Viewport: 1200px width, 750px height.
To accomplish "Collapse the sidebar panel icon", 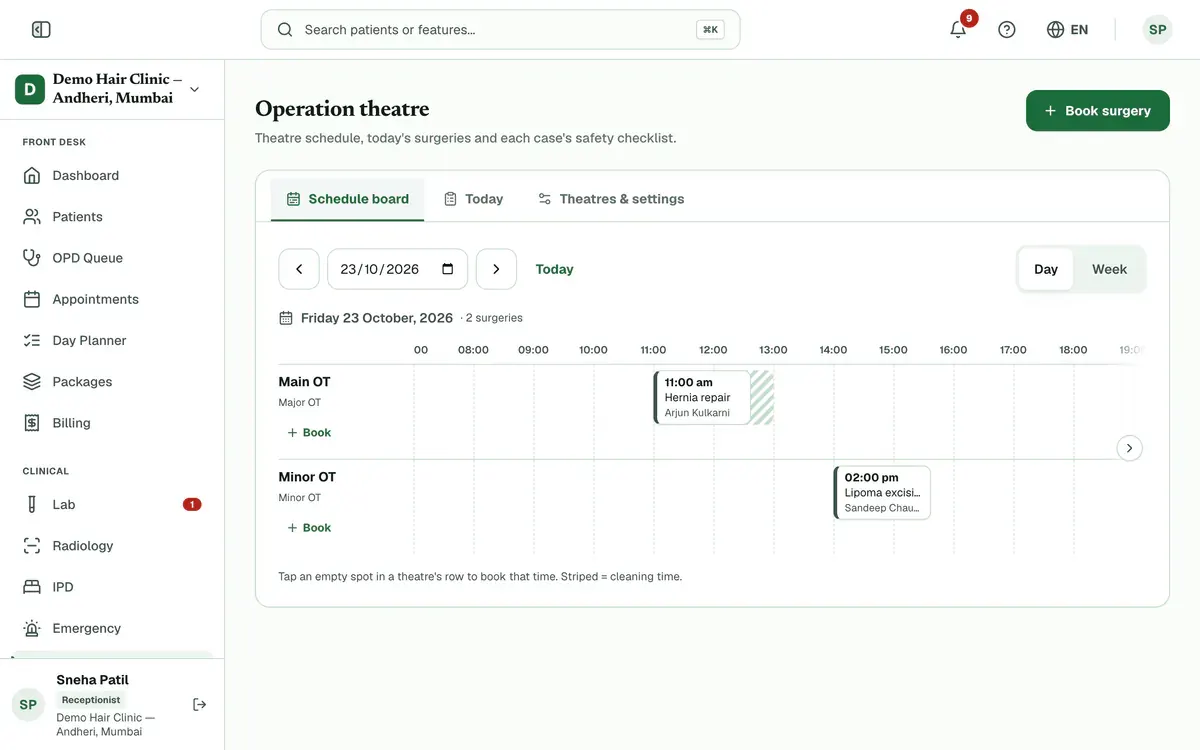I will (41, 30).
